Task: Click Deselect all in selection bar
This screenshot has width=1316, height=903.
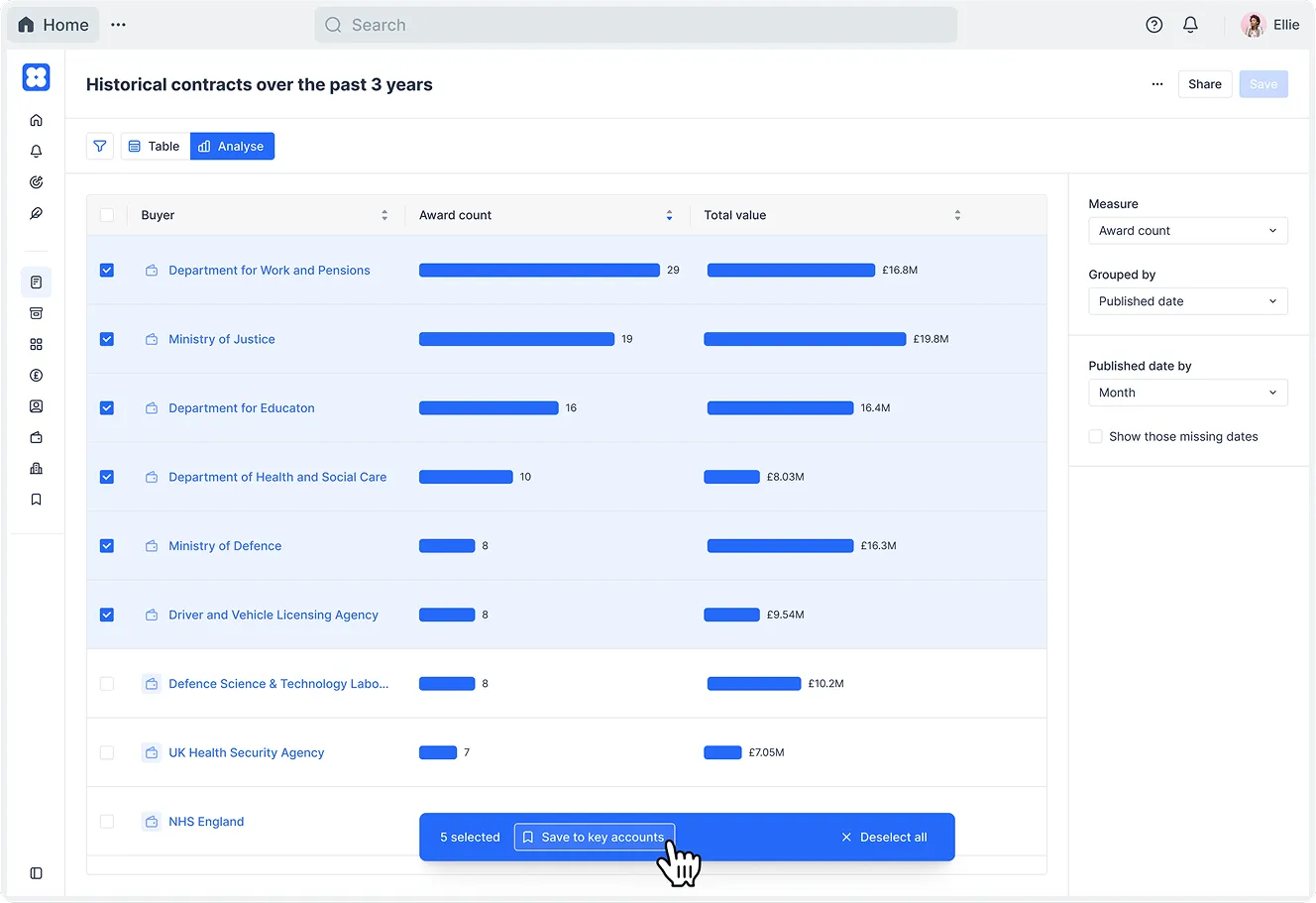Action: coord(884,838)
